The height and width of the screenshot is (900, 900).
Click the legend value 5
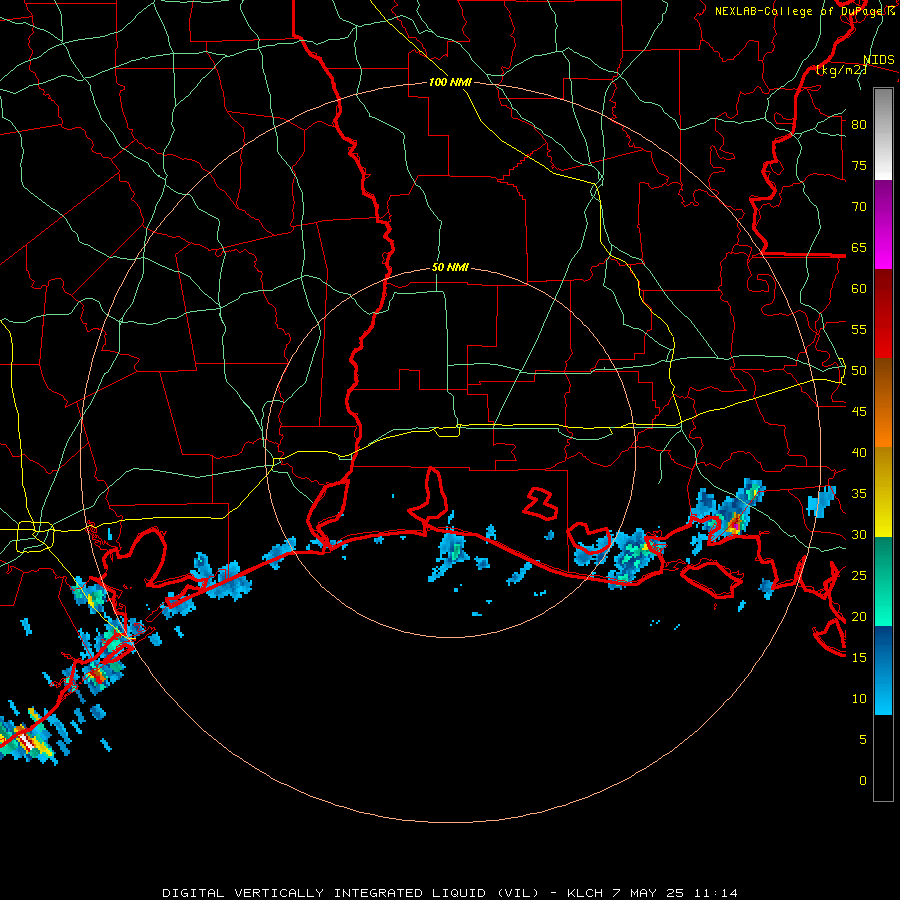pos(863,740)
